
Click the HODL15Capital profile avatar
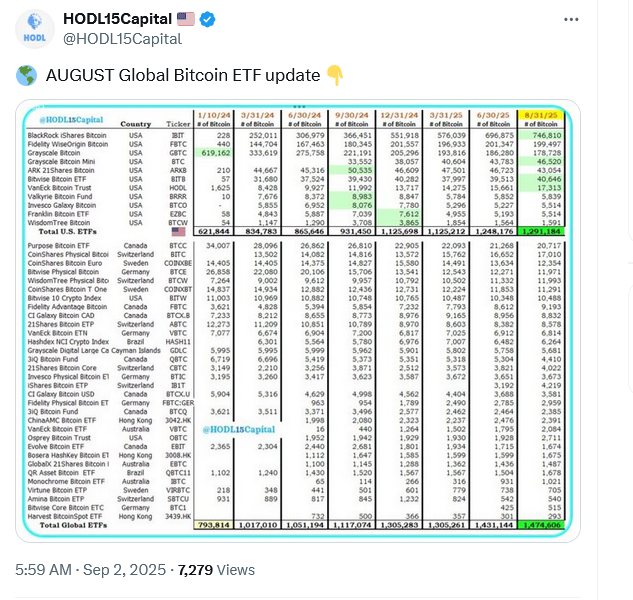(37, 27)
